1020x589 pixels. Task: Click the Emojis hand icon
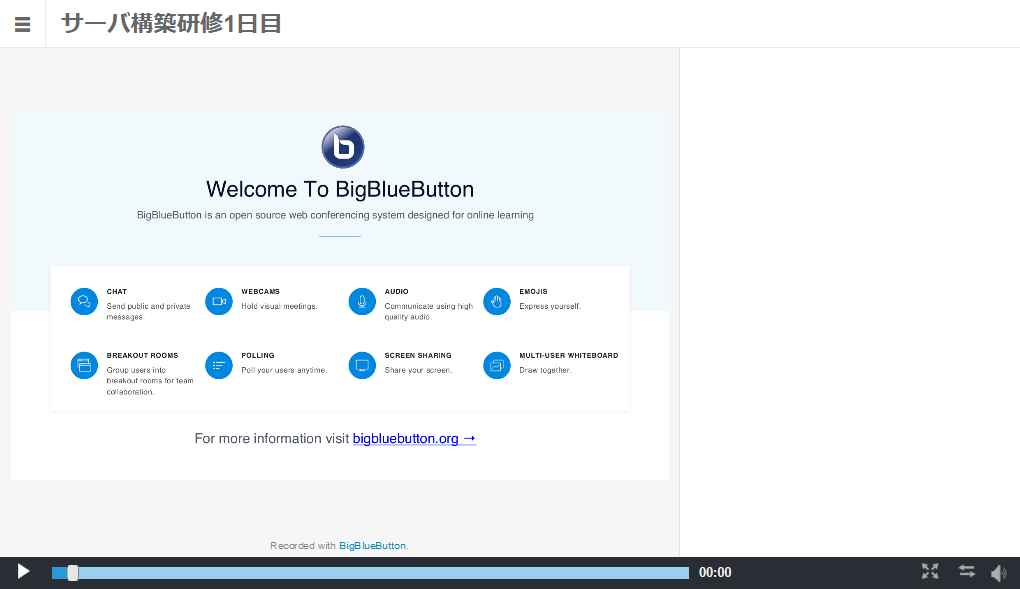(497, 301)
